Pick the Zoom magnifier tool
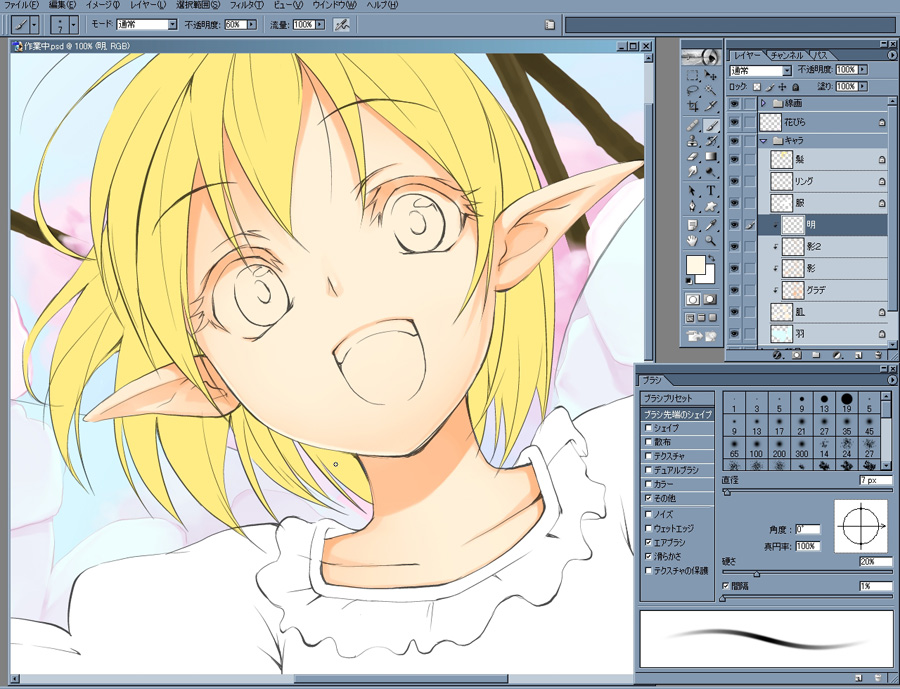Viewport: 900px width, 689px height. 711,240
